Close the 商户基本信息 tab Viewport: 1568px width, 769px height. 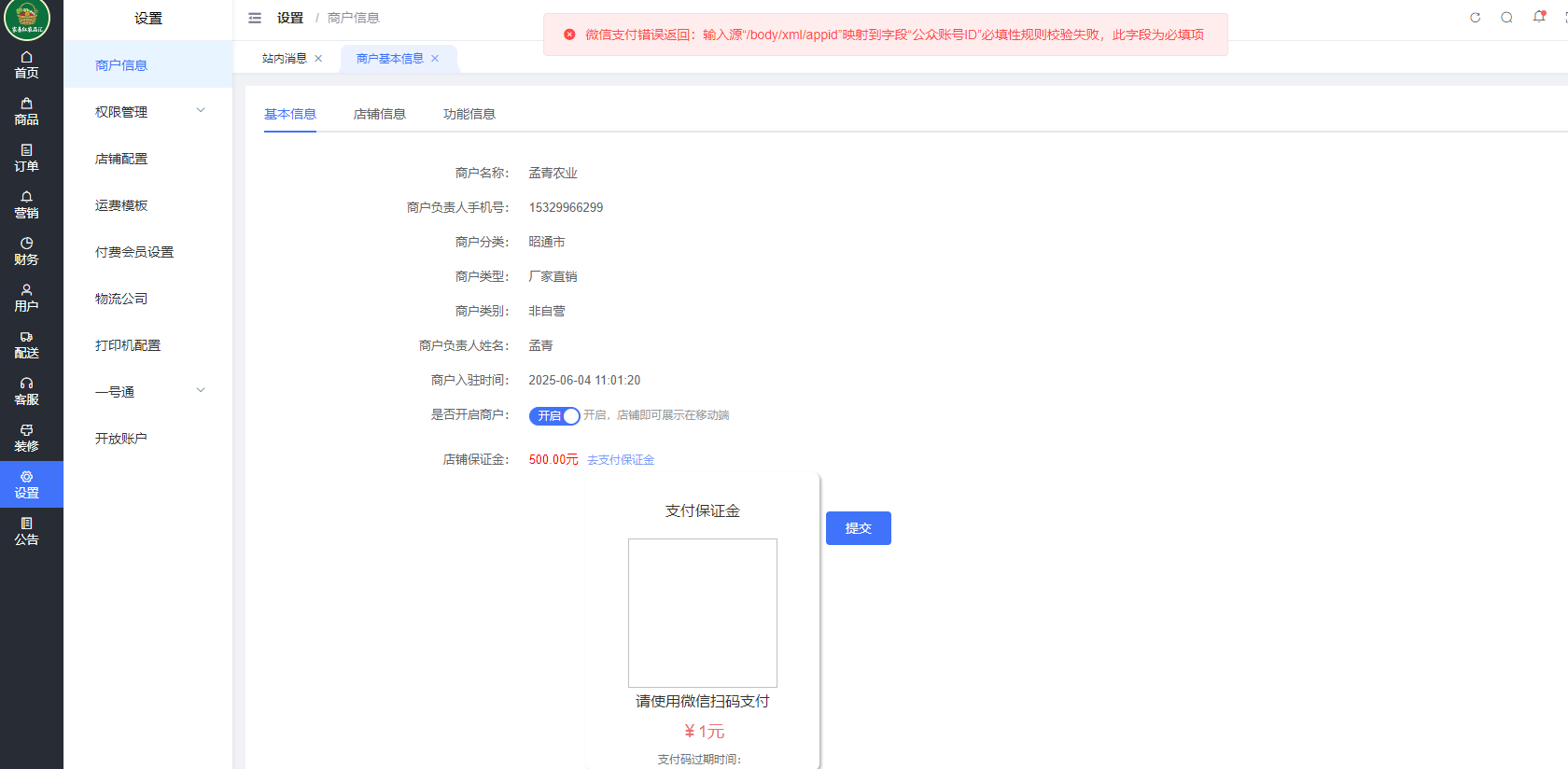pyautogui.click(x=435, y=58)
